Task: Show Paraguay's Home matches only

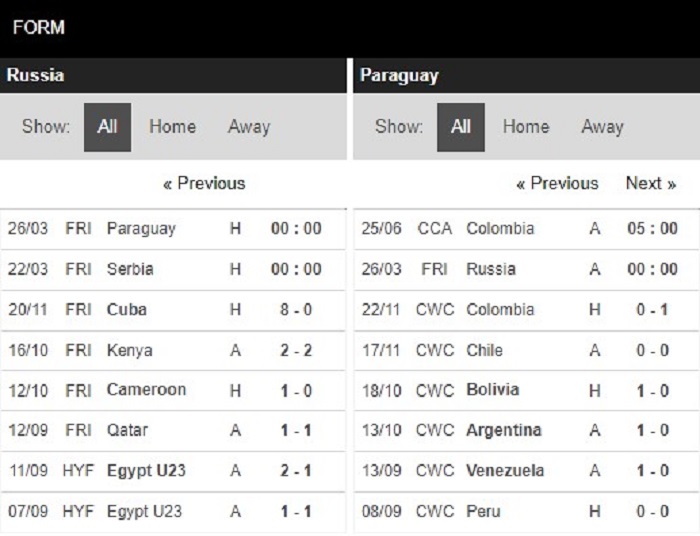Action: coord(526,127)
